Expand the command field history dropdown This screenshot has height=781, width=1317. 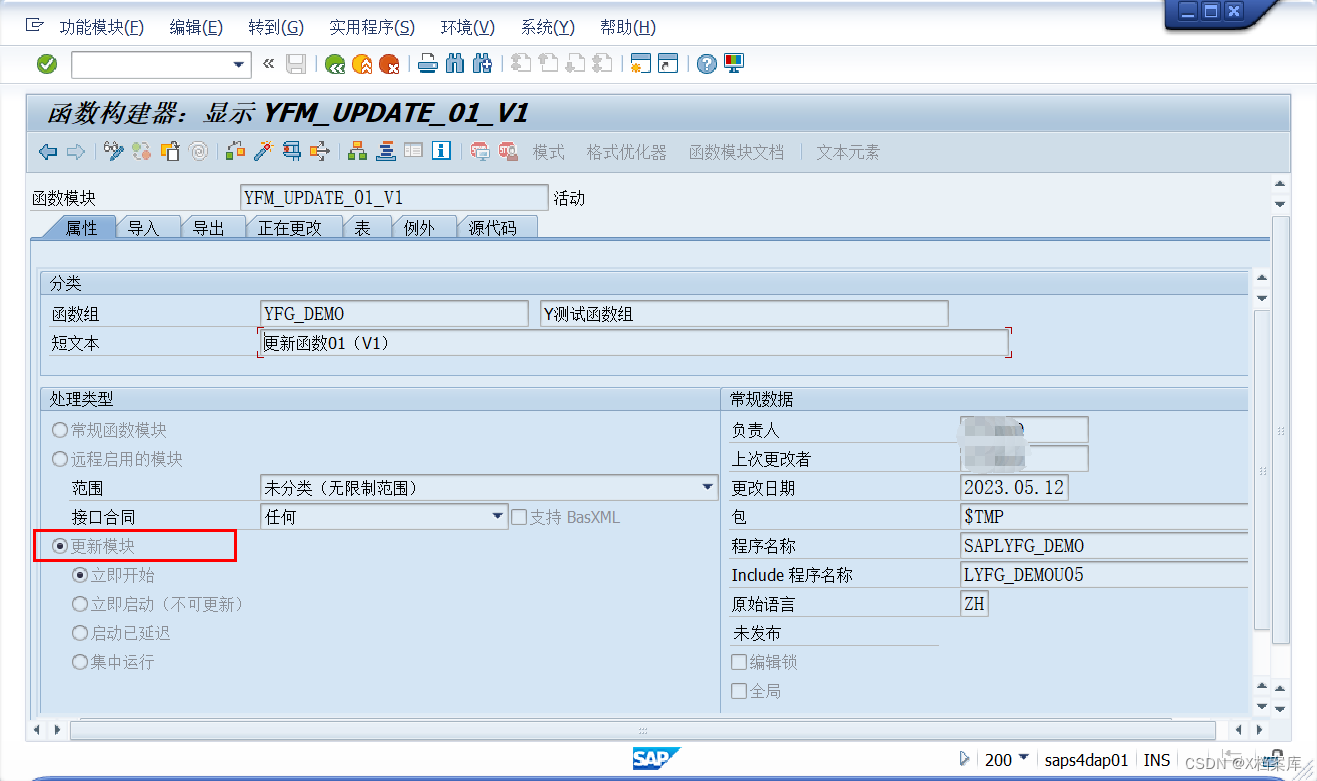click(238, 65)
